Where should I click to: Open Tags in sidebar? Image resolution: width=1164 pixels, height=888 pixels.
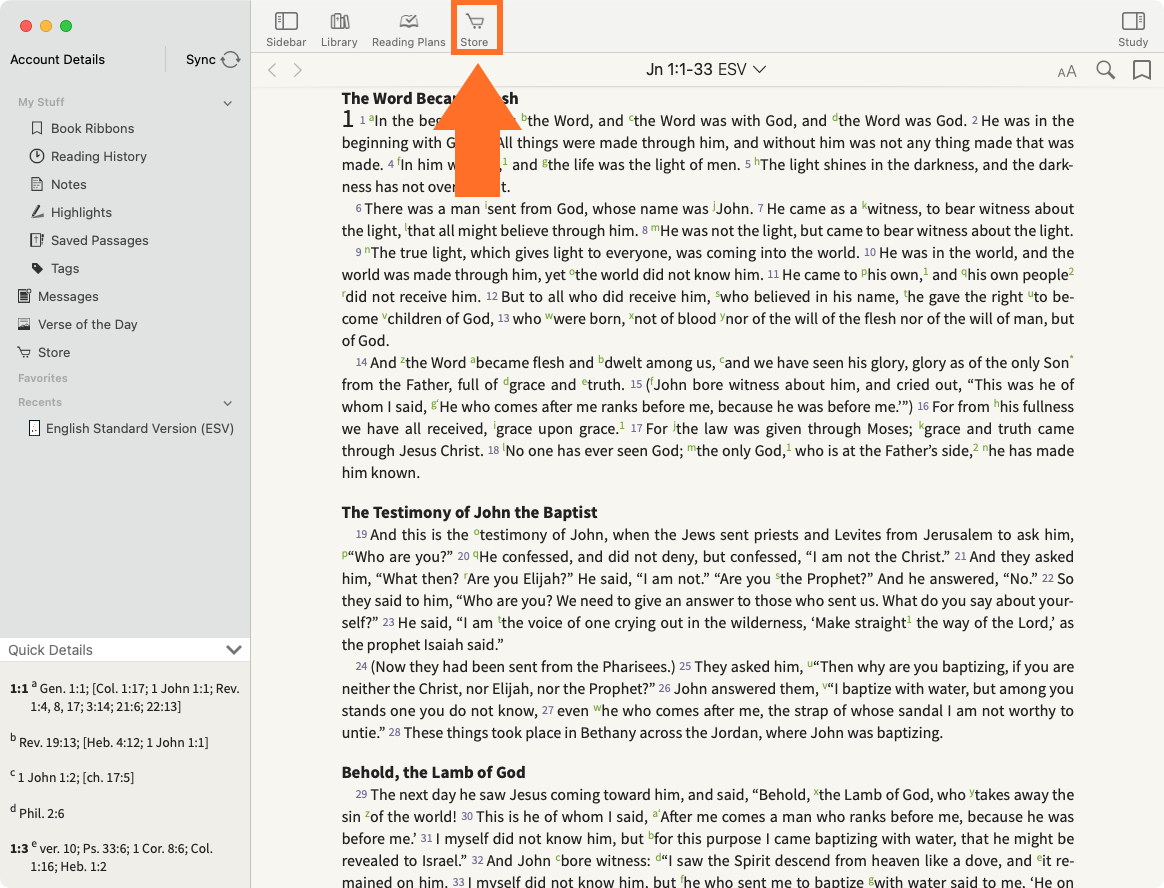click(x=65, y=269)
